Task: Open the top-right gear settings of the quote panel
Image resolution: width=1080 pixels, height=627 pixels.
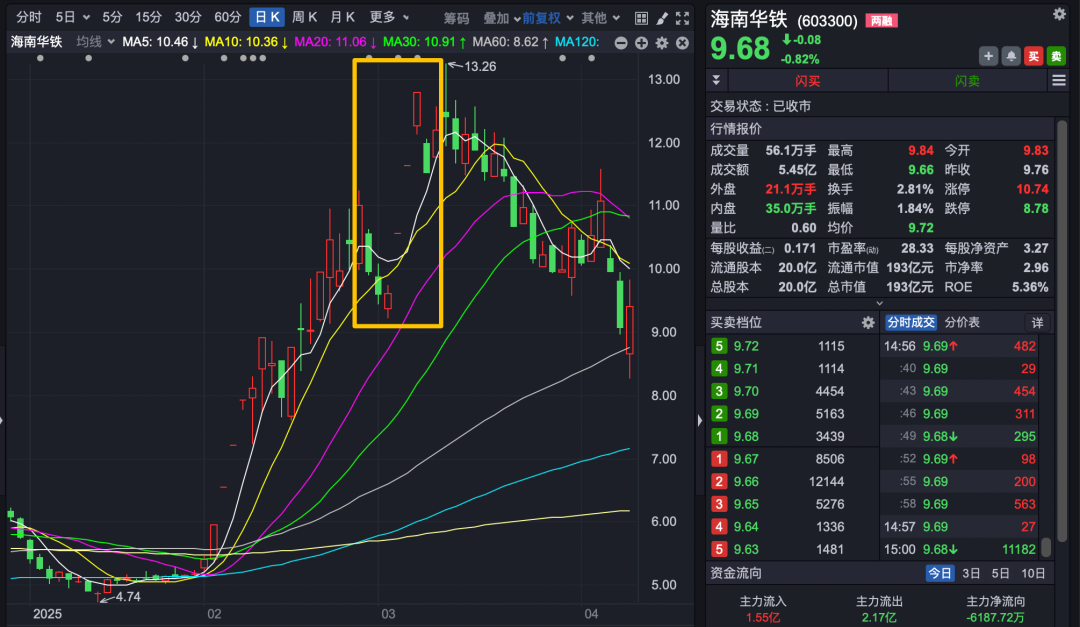Action: click(1058, 13)
